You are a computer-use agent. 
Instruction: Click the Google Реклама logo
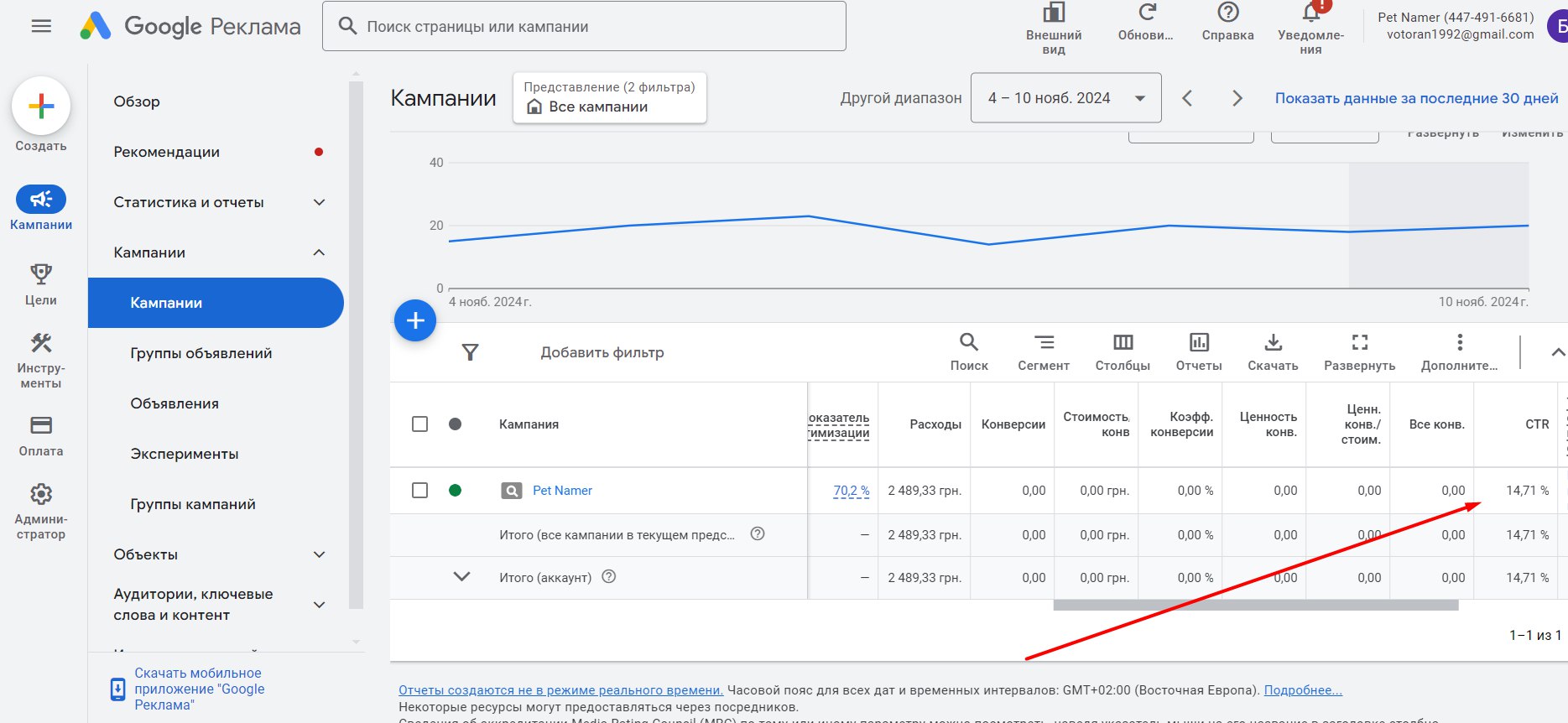(x=190, y=26)
